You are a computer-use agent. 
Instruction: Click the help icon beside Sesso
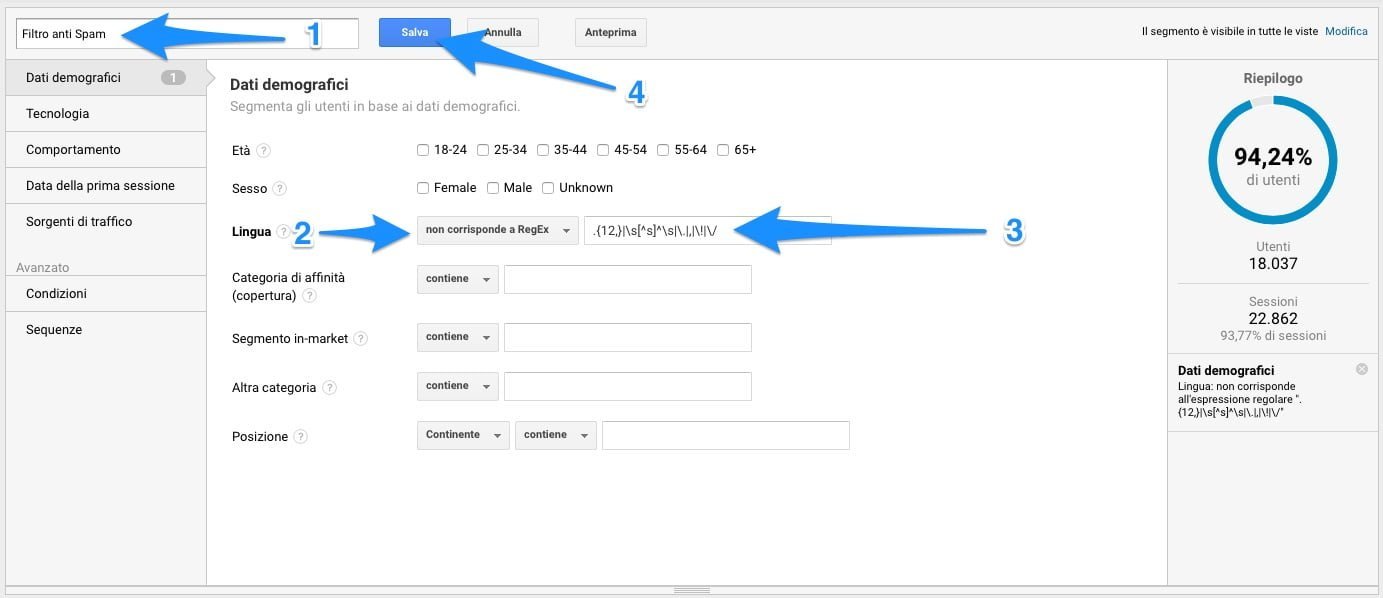point(279,188)
